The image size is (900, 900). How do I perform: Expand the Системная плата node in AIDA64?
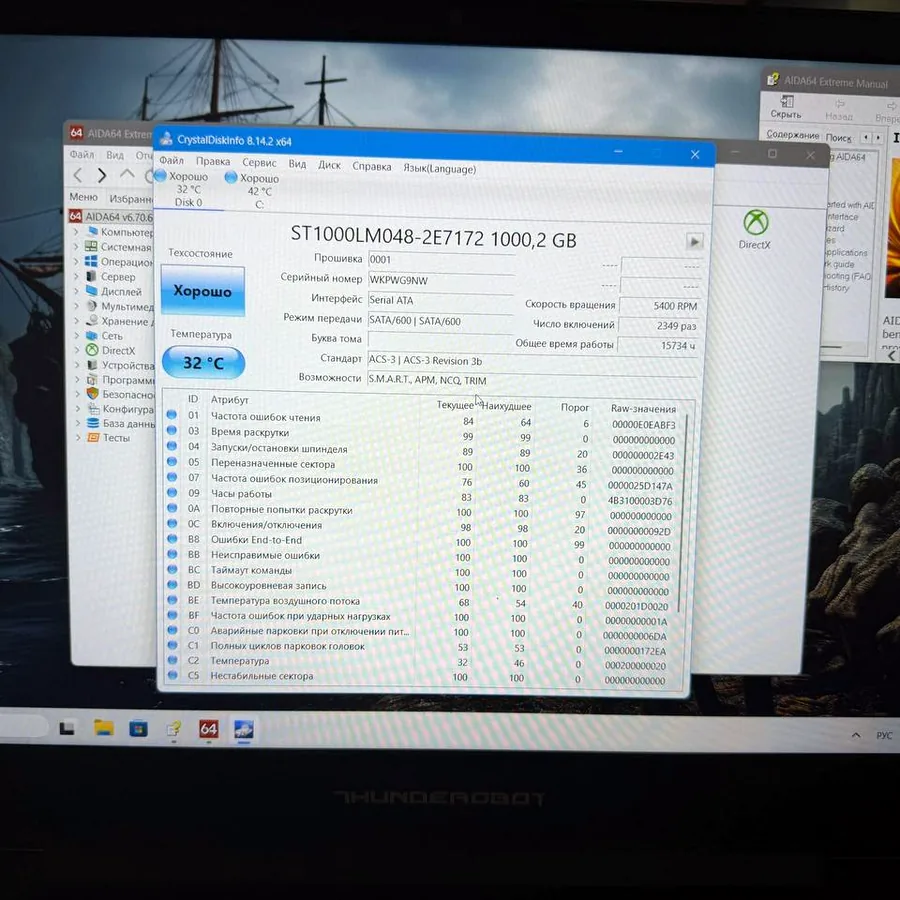tap(76, 246)
